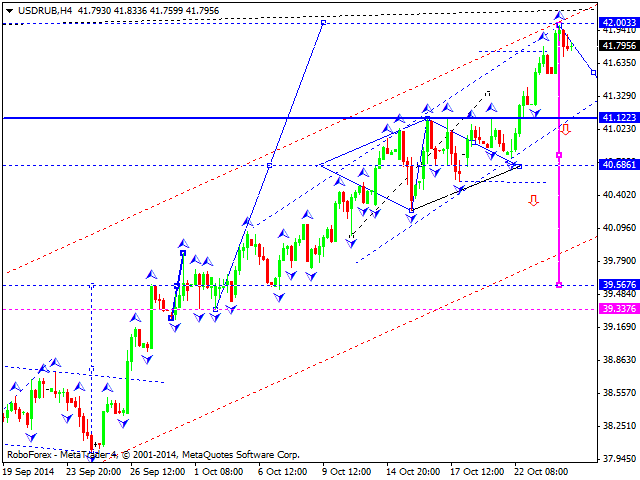This screenshot has height=480, width=640.
Task: Click the 42.0033 price label on axis
Action: [x=617, y=22]
